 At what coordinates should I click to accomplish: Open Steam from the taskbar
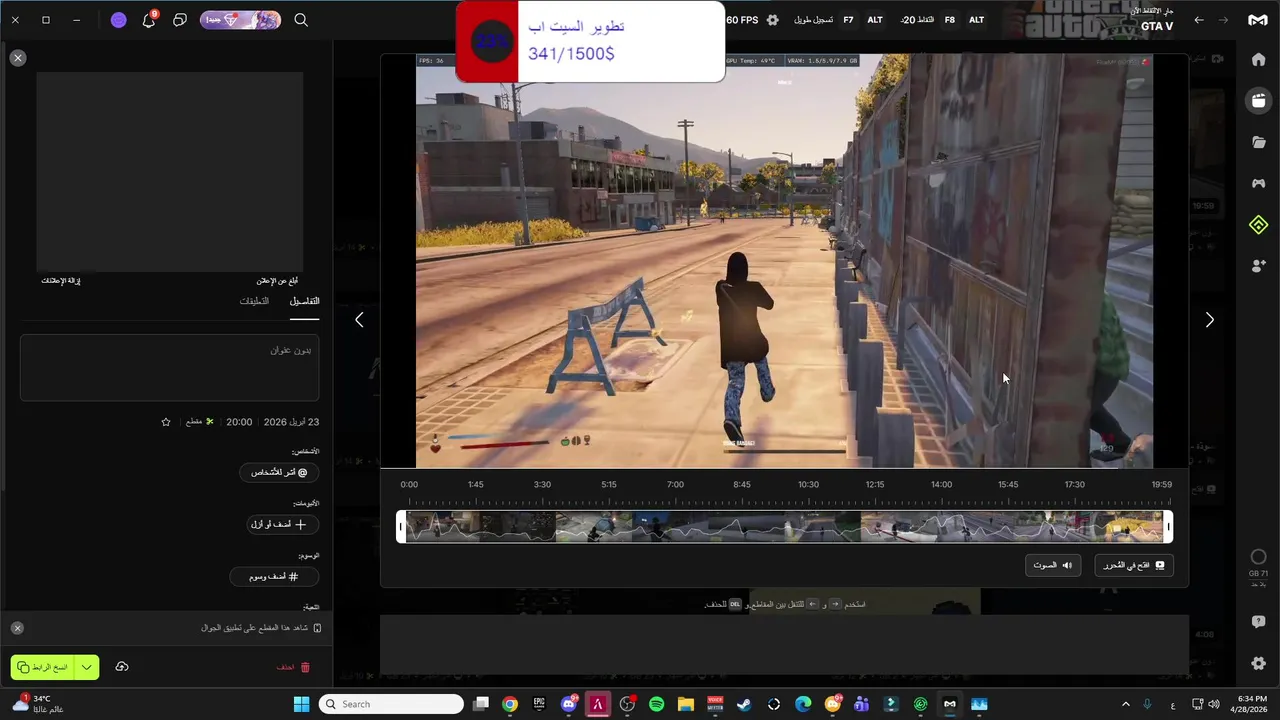click(x=744, y=704)
